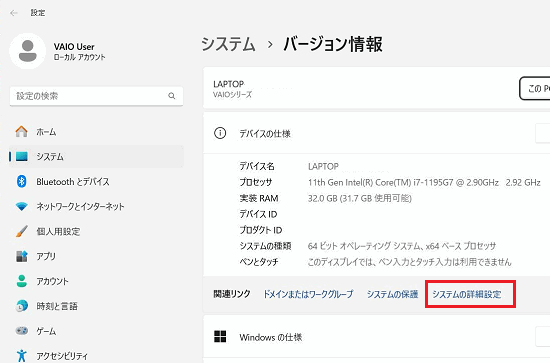Click the info icon beside デバイスの仕様
Image resolution: width=550 pixels, height=363 pixels.
(220, 133)
